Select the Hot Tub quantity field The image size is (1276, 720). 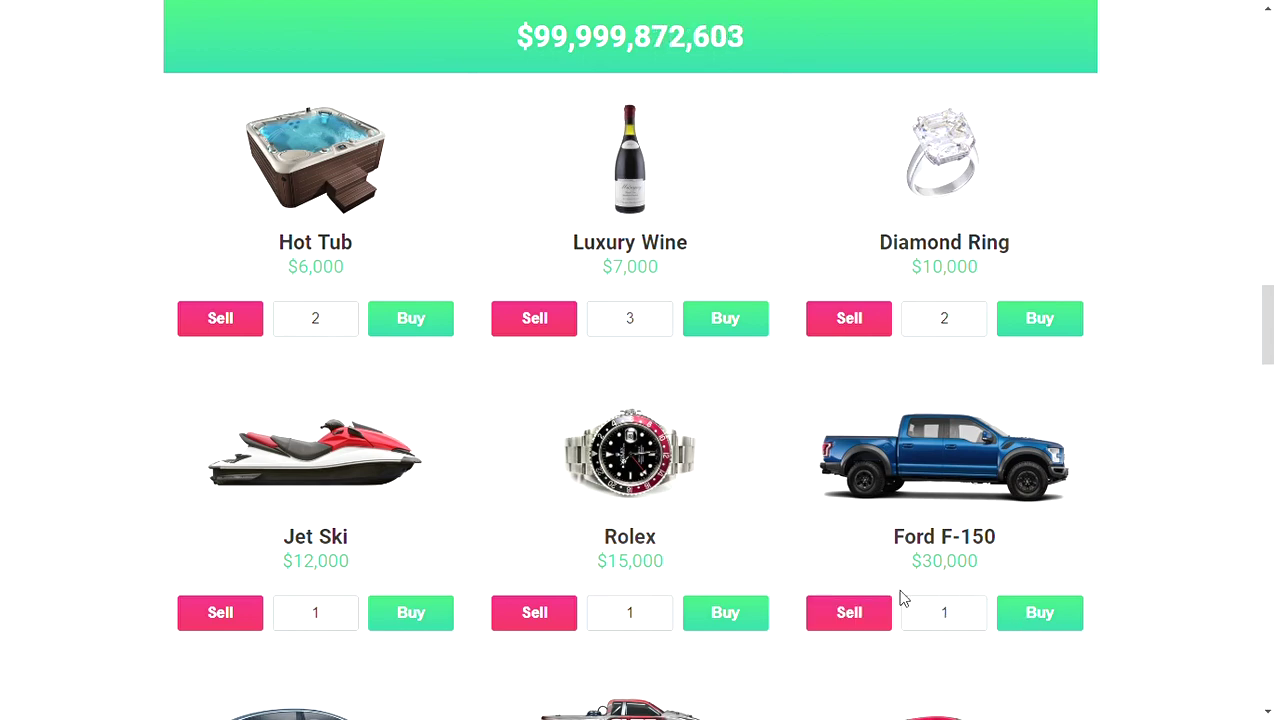(316, 319)
